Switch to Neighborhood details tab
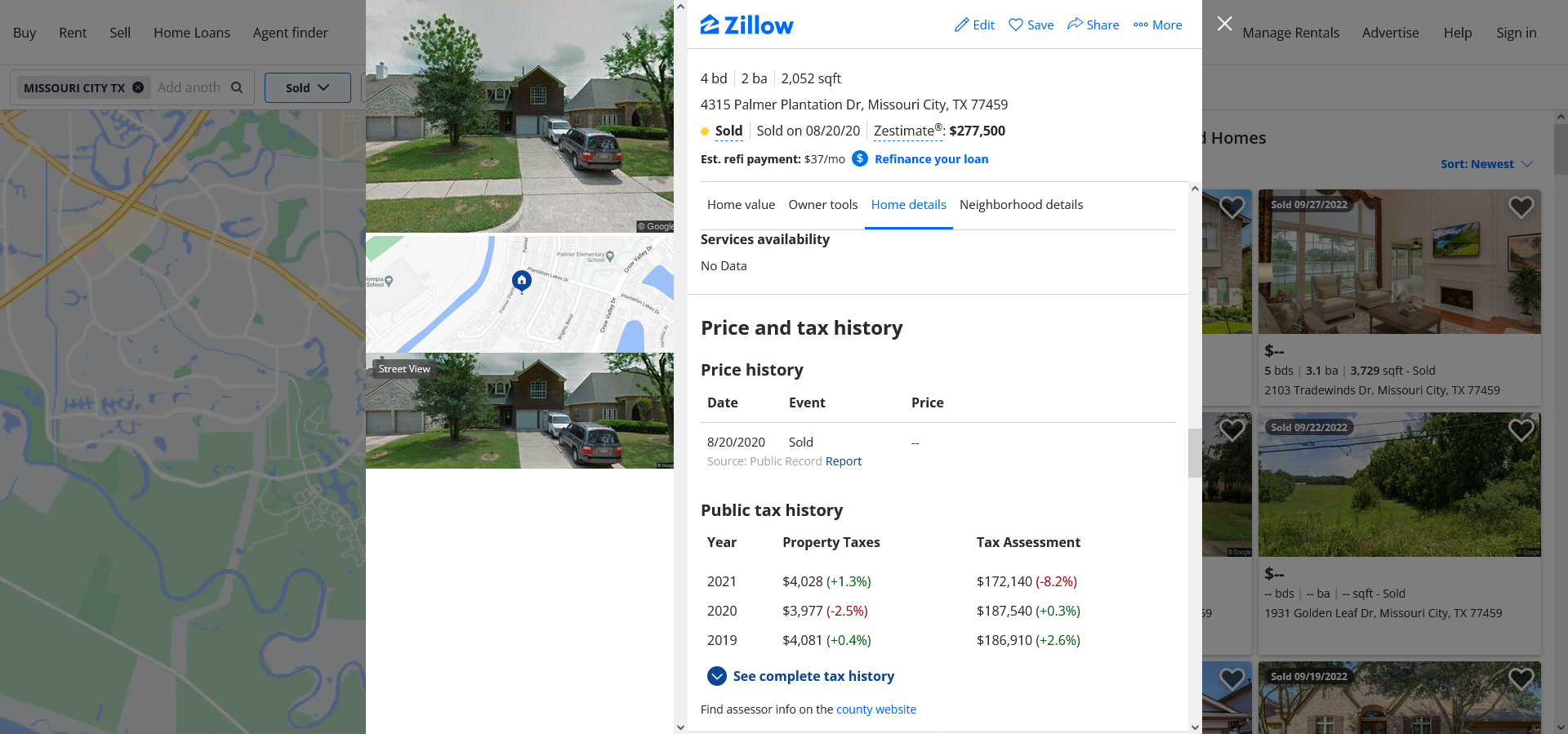 click(x=1022, y=205)
